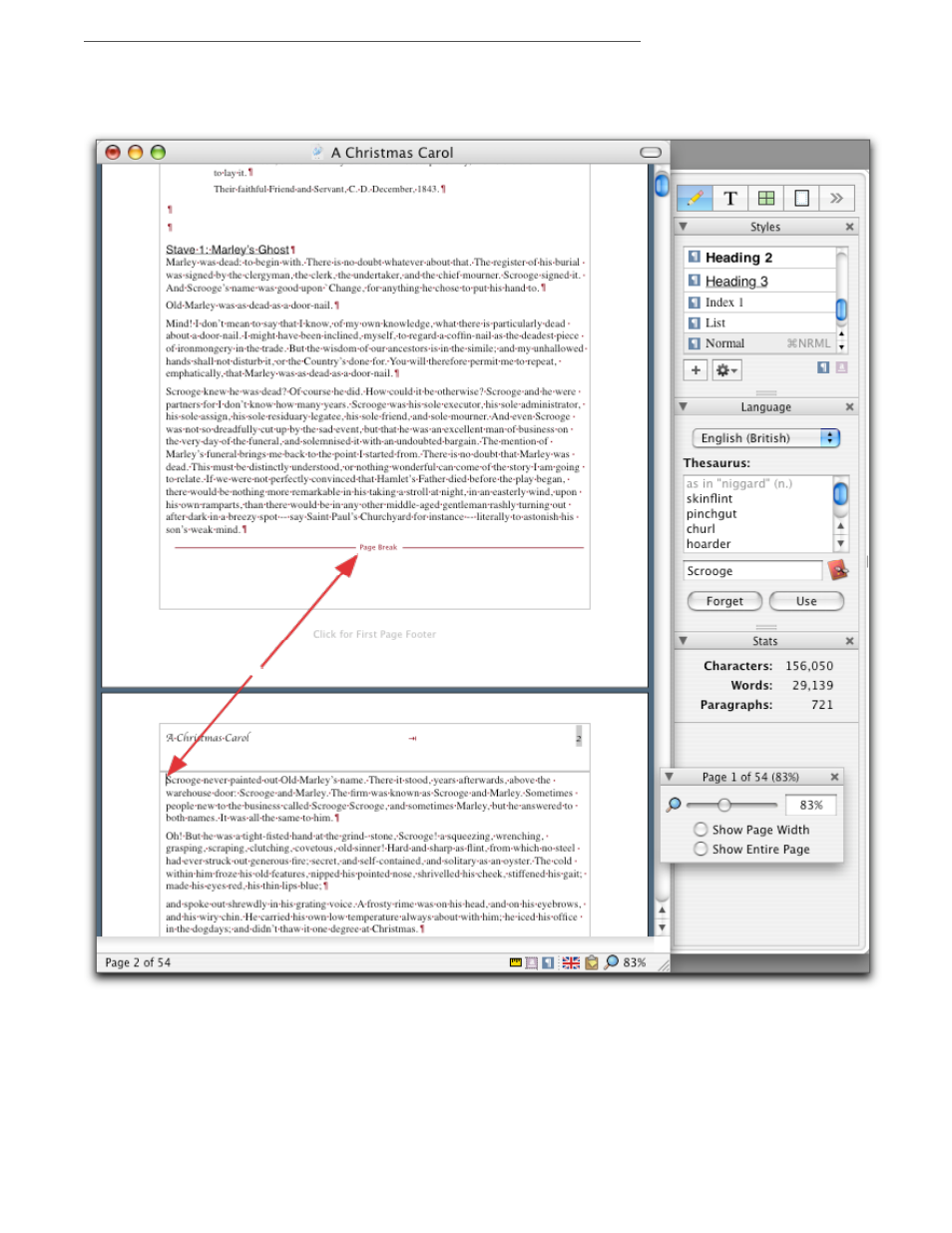Click the Page 2 of 54 status text

(138, 962)
